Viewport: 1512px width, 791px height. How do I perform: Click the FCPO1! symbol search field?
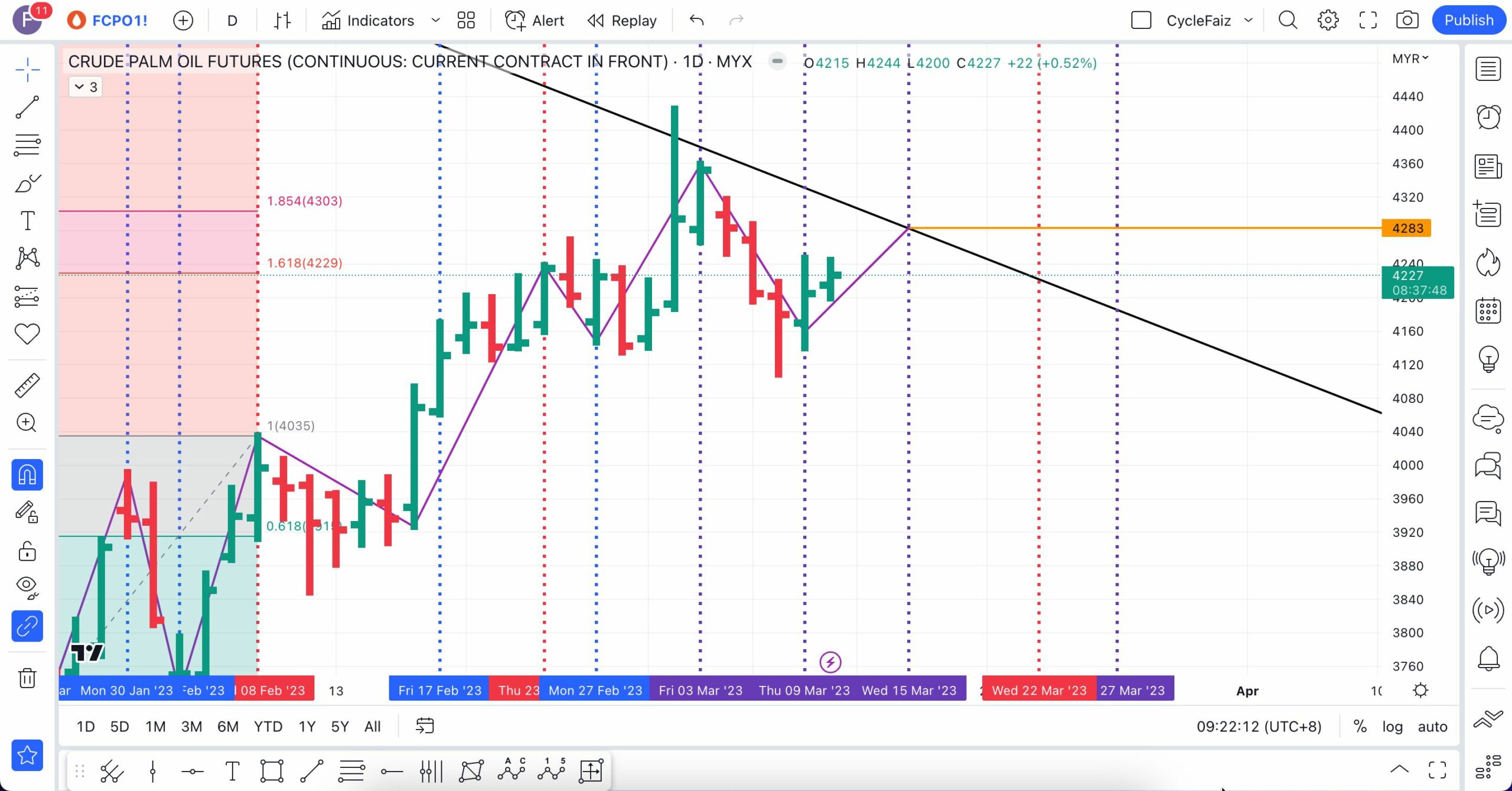pos(119,21)
